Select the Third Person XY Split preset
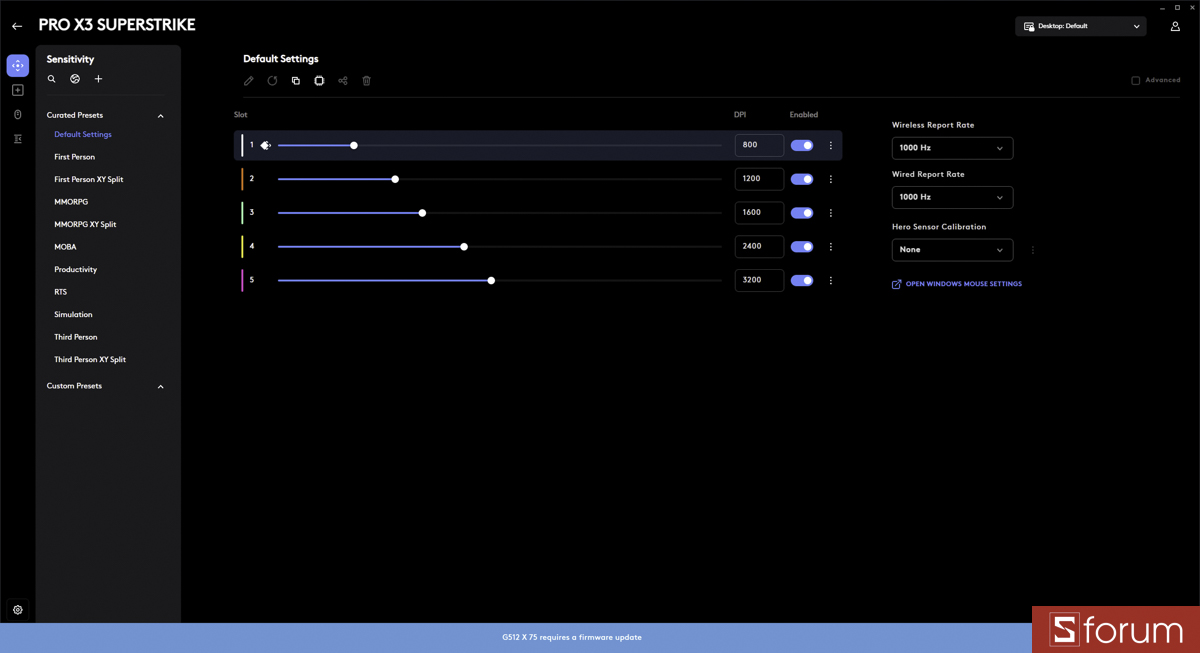Viewport: 1200px width, 653px height. coord(90,360)
